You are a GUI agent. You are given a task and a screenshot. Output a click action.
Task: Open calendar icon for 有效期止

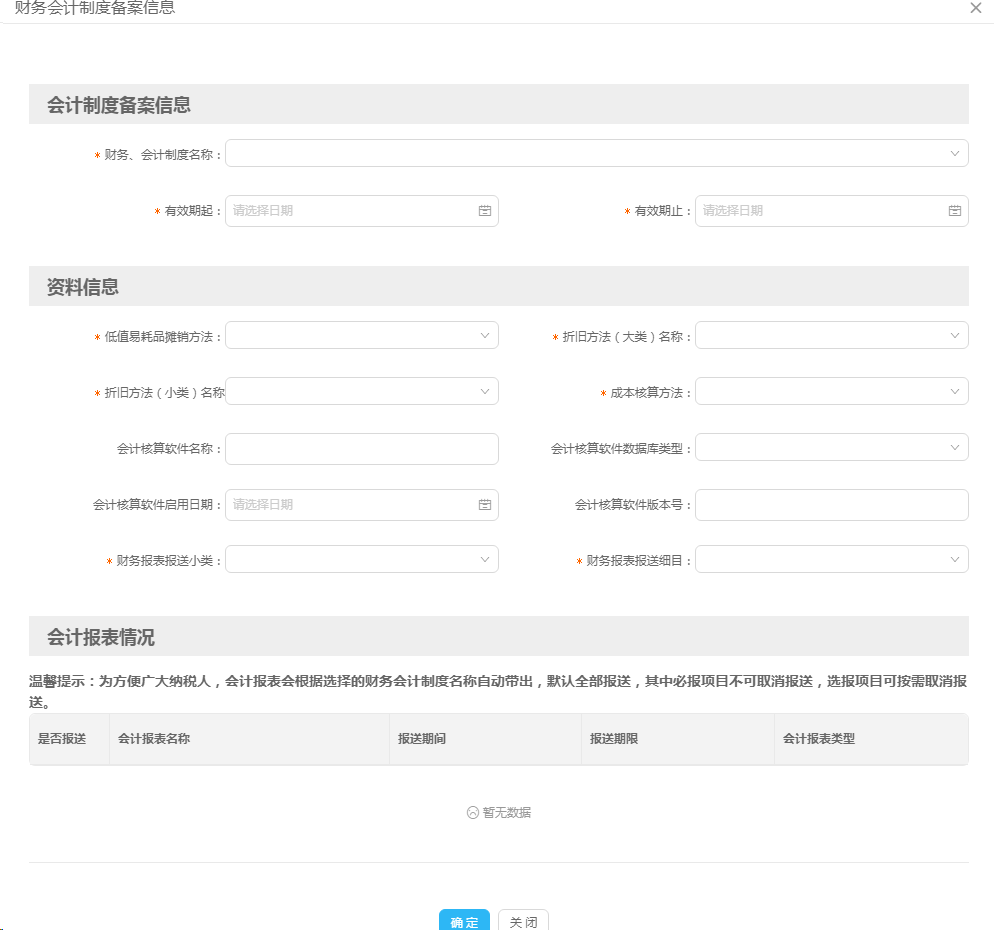tap(955, 211)
